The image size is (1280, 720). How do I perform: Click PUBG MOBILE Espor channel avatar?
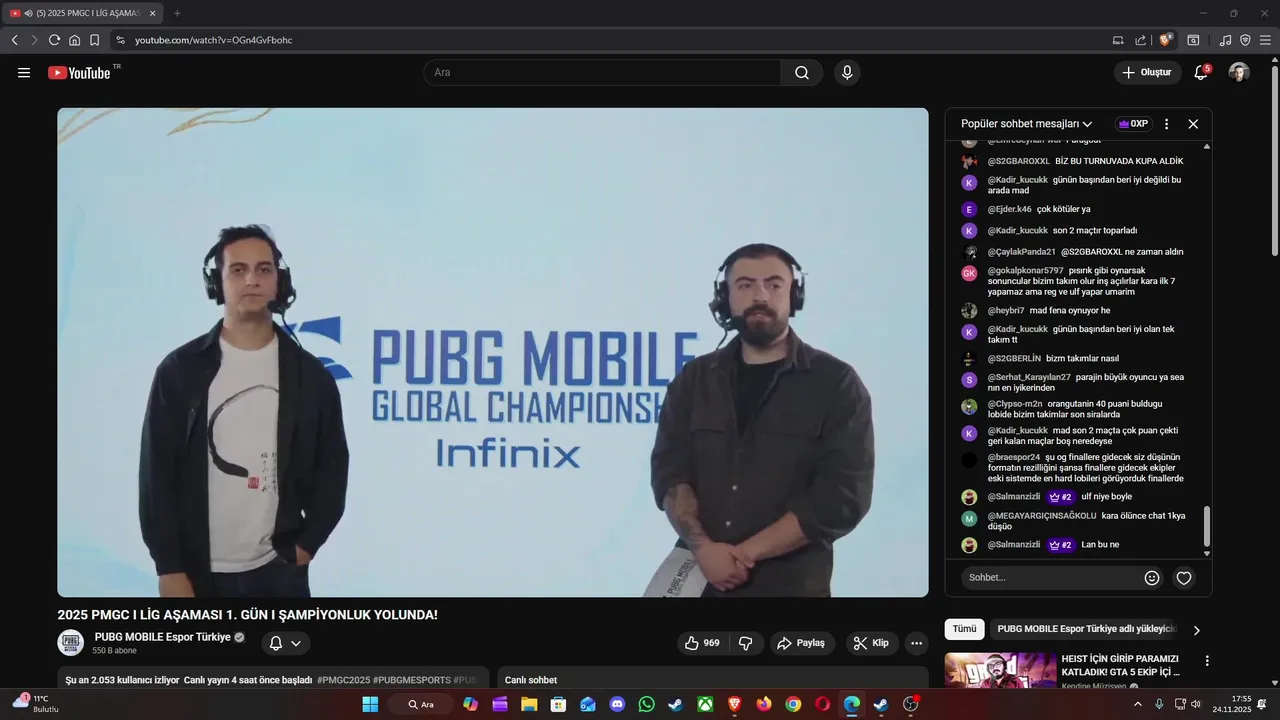point(70,643)
